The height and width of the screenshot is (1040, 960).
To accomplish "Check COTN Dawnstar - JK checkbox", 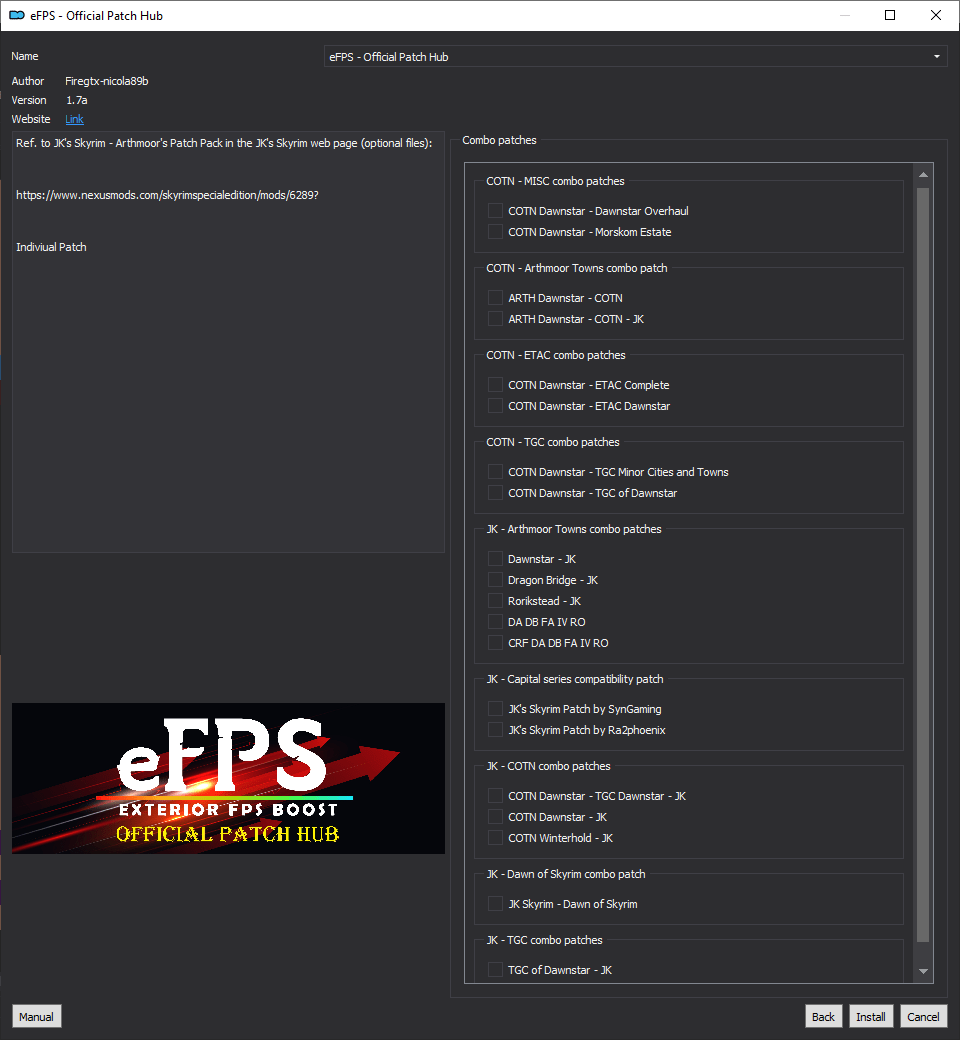I will point(495,817).
